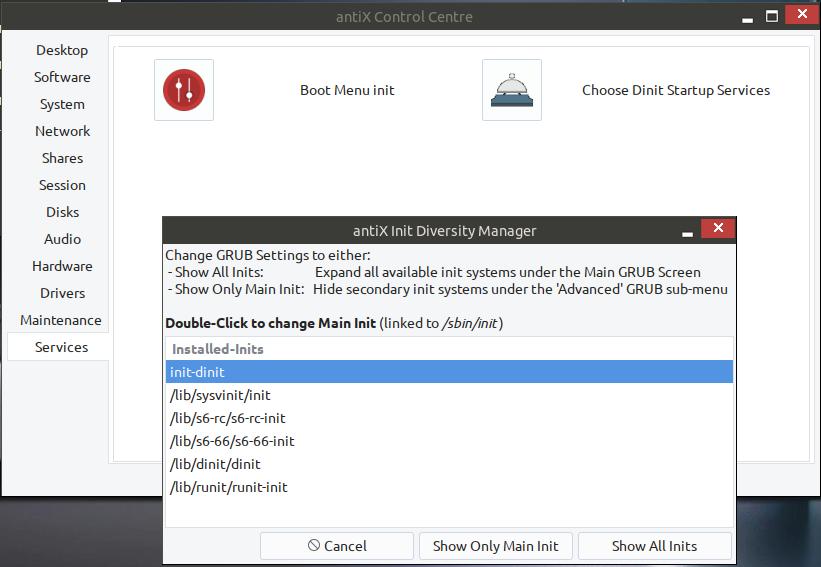Select the Maintenance tab
Viewport: 821px width, 567px height.
tap(61, 320)
